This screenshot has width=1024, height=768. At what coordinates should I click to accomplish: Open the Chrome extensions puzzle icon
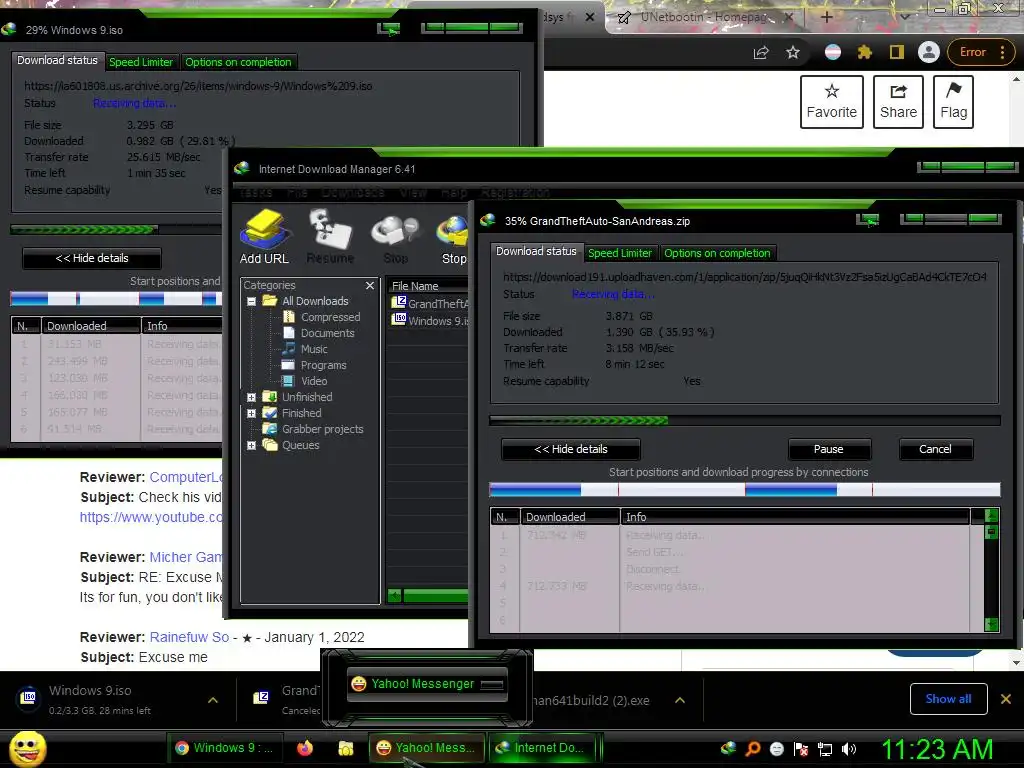pos(865,52)
